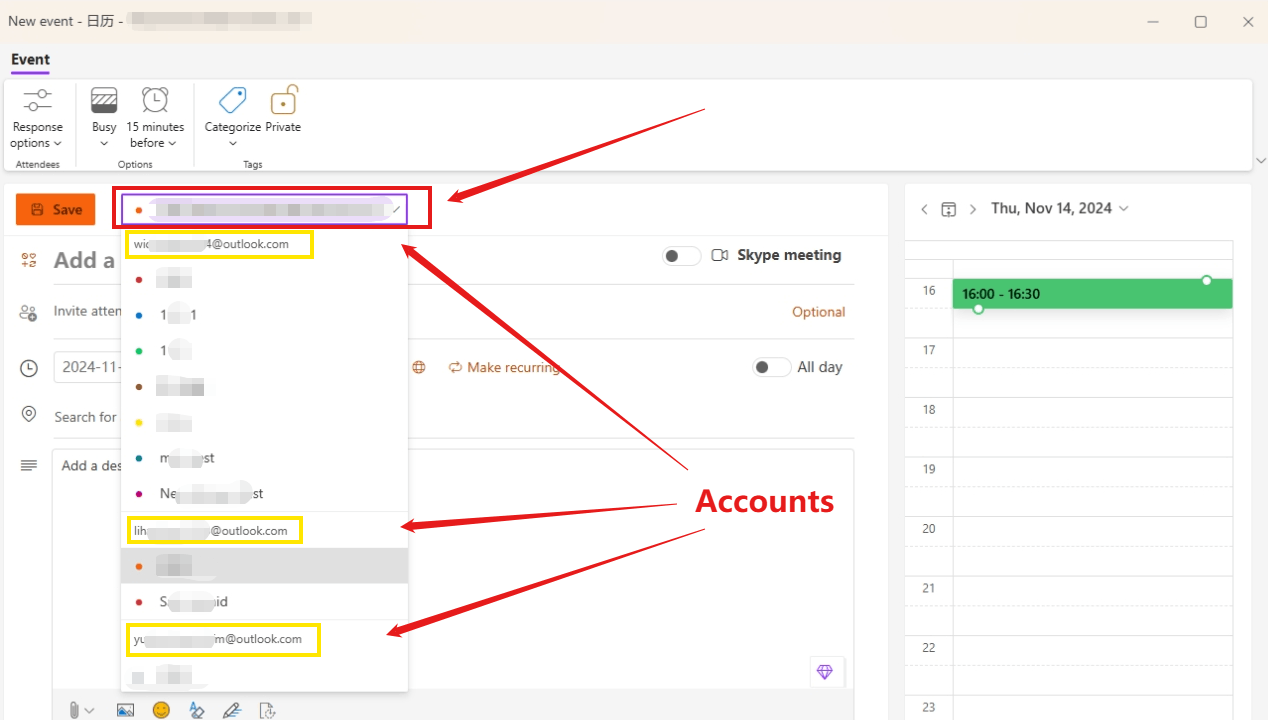Click the Search for location field
This screenshot has height=720, width=1268.
[x=86, y=416]
